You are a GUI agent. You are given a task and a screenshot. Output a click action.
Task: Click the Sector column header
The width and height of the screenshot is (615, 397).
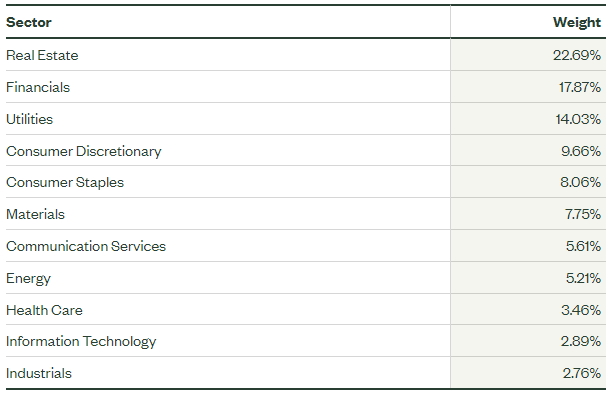tap(29, 22)
